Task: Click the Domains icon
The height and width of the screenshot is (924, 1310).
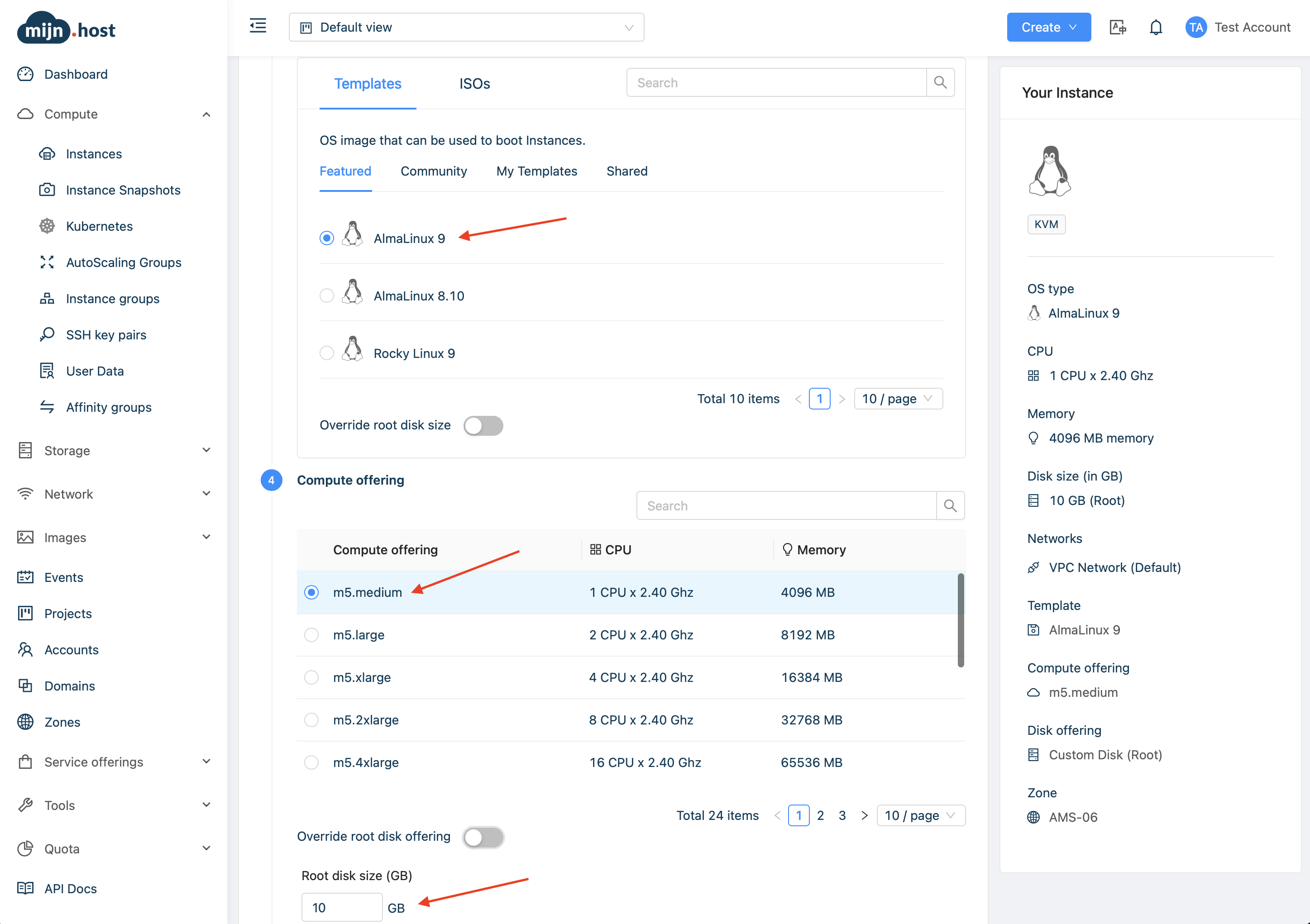Action: point(25,686)
